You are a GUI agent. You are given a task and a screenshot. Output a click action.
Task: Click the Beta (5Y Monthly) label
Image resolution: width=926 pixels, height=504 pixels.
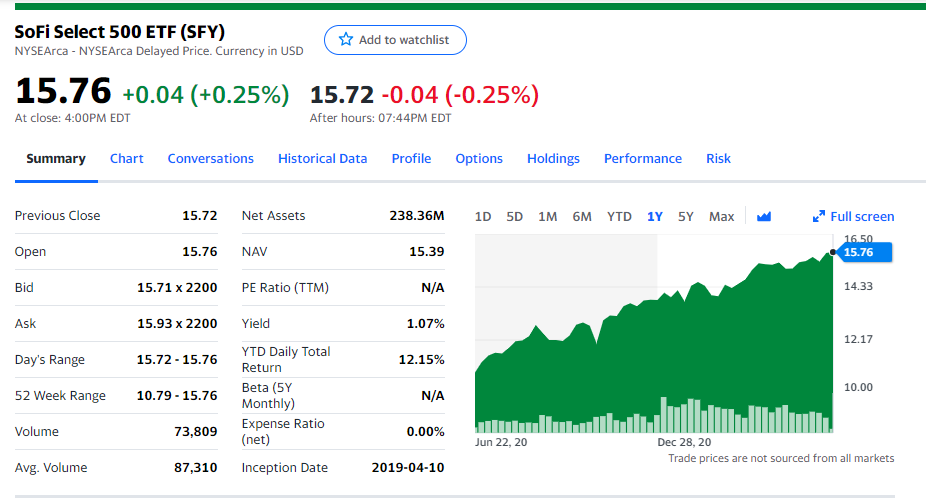(268, 396)
